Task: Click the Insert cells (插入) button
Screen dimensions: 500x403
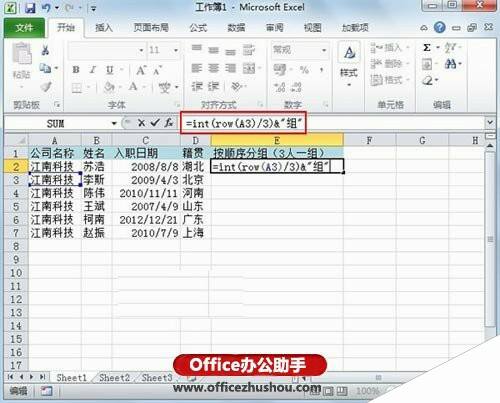Action: coord(389,48)
